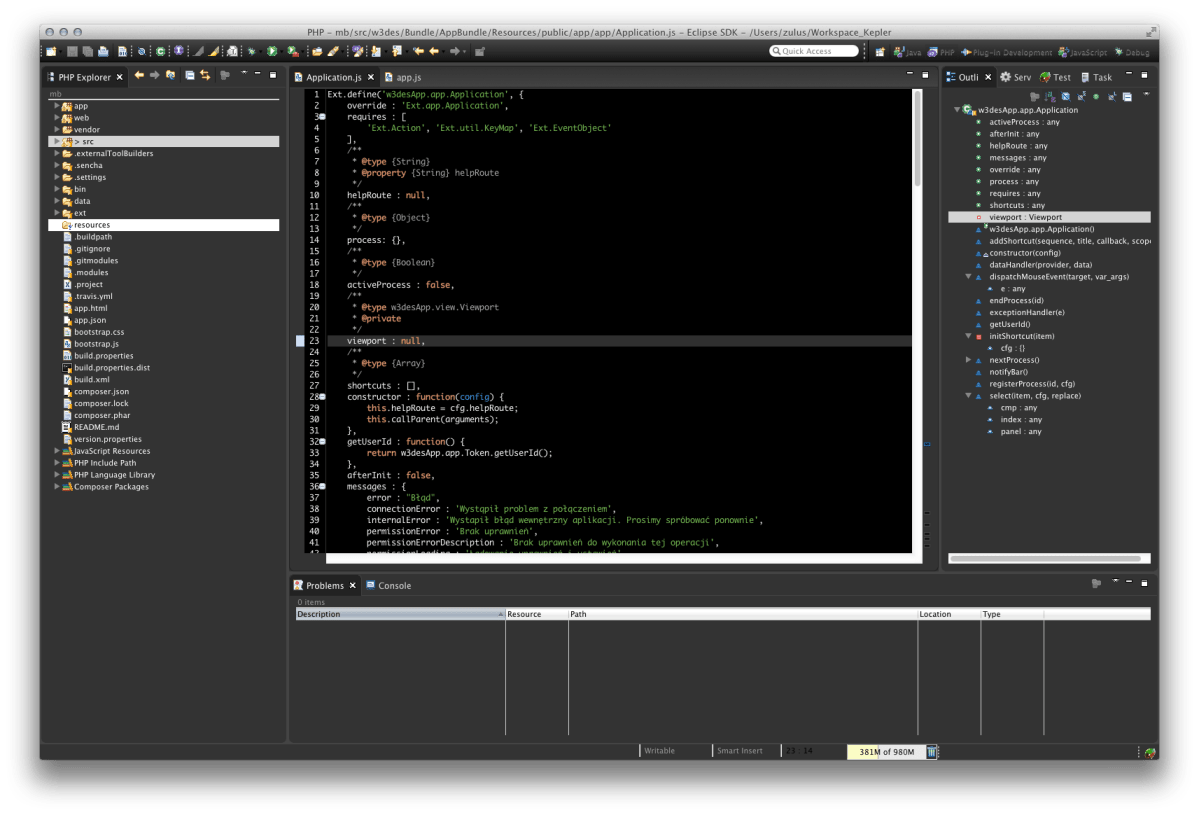Click the open folder toolbar icon
This screenshot has width=1199, height=815.
pyautogui.click(x=317, y=51)
